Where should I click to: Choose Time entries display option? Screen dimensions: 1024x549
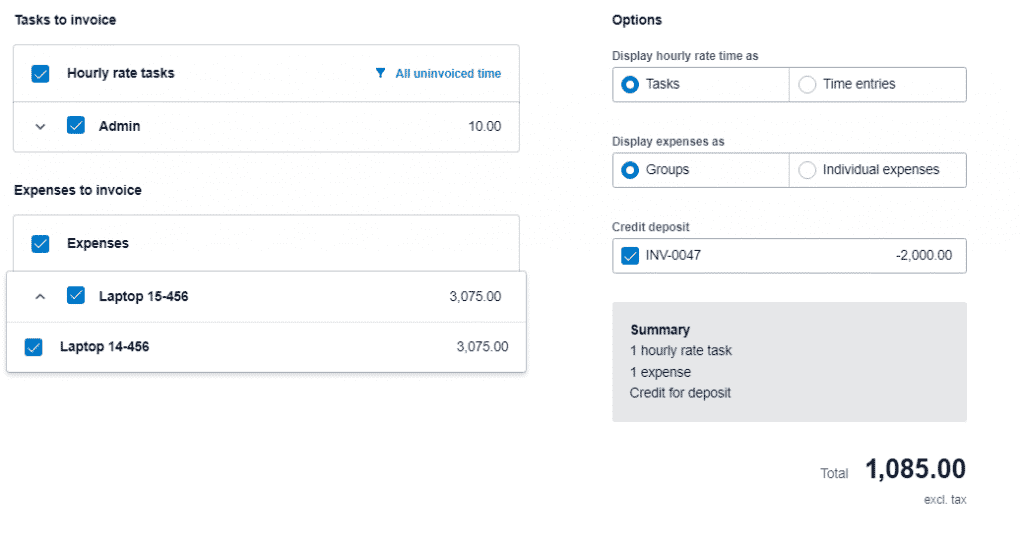pyautogui.click(x=807, y=84)
